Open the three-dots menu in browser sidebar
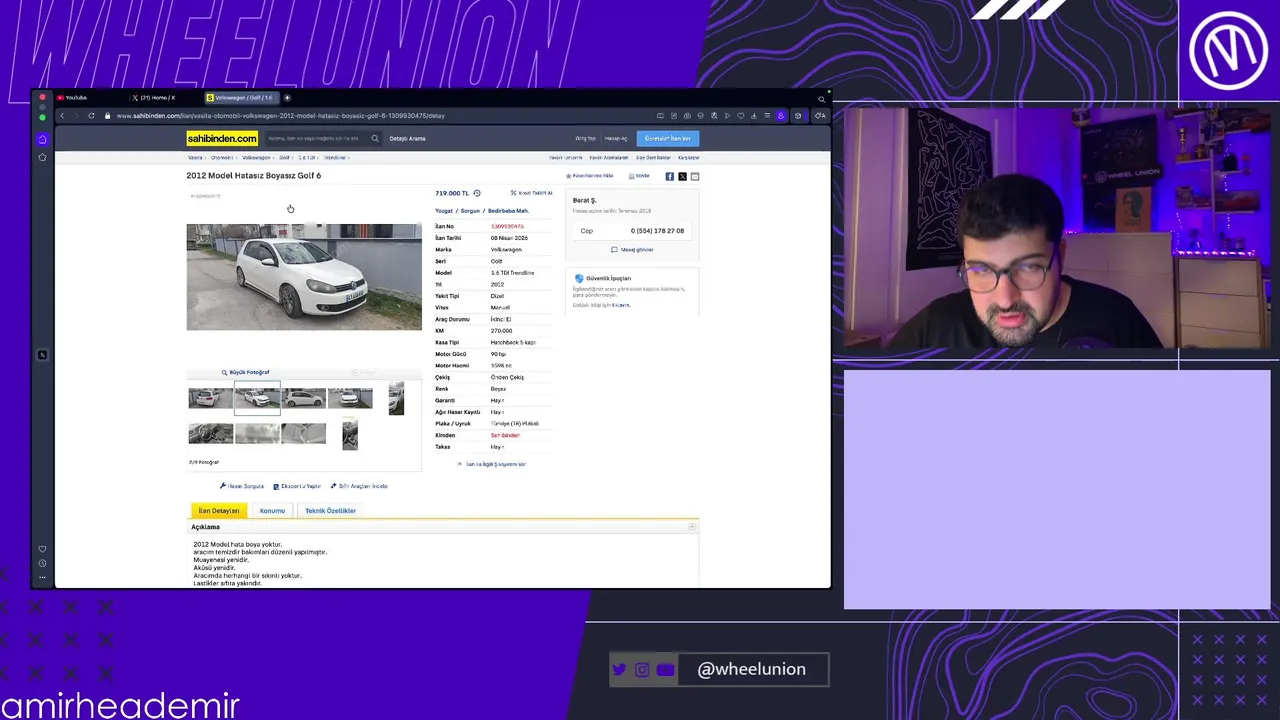The width and height of the screenshot is (1280, 720). click(42, 577)
